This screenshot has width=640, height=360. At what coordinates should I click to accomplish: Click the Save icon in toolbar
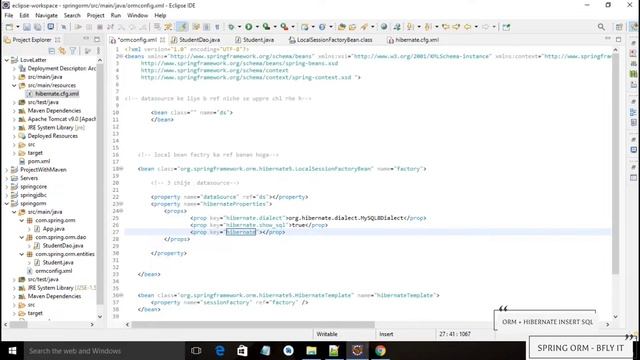coord(27,27)
